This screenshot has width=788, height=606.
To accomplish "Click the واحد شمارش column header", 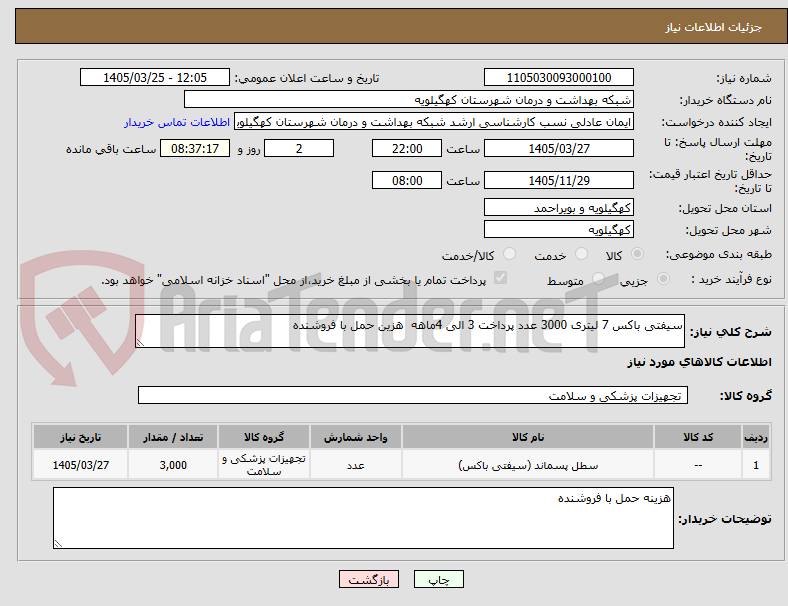I will pos(356,437).
